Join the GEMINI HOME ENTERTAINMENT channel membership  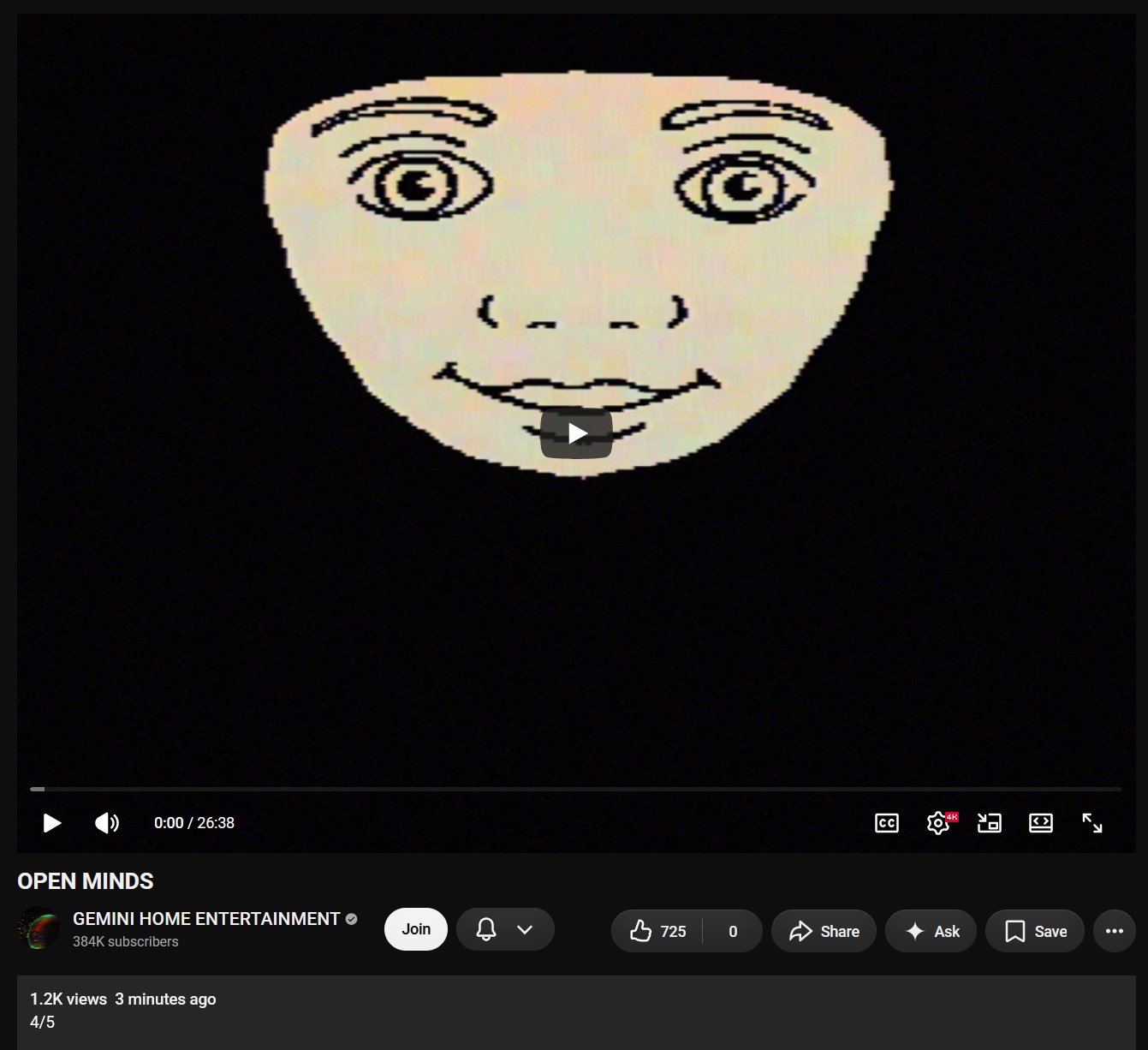coord(416,929)
